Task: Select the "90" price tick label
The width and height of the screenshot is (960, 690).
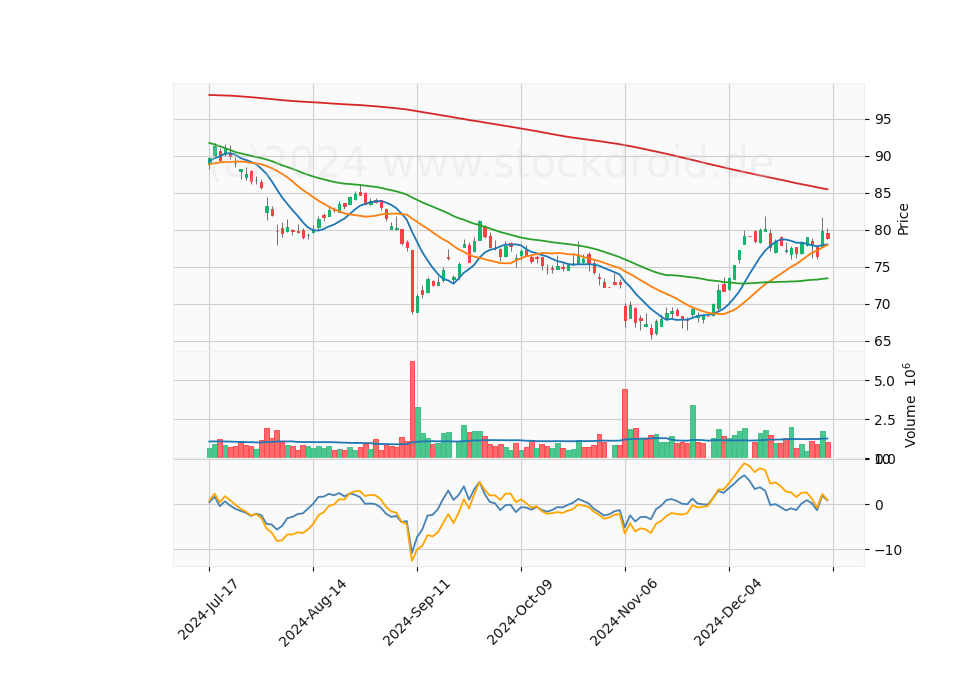Action: [883, 157]
